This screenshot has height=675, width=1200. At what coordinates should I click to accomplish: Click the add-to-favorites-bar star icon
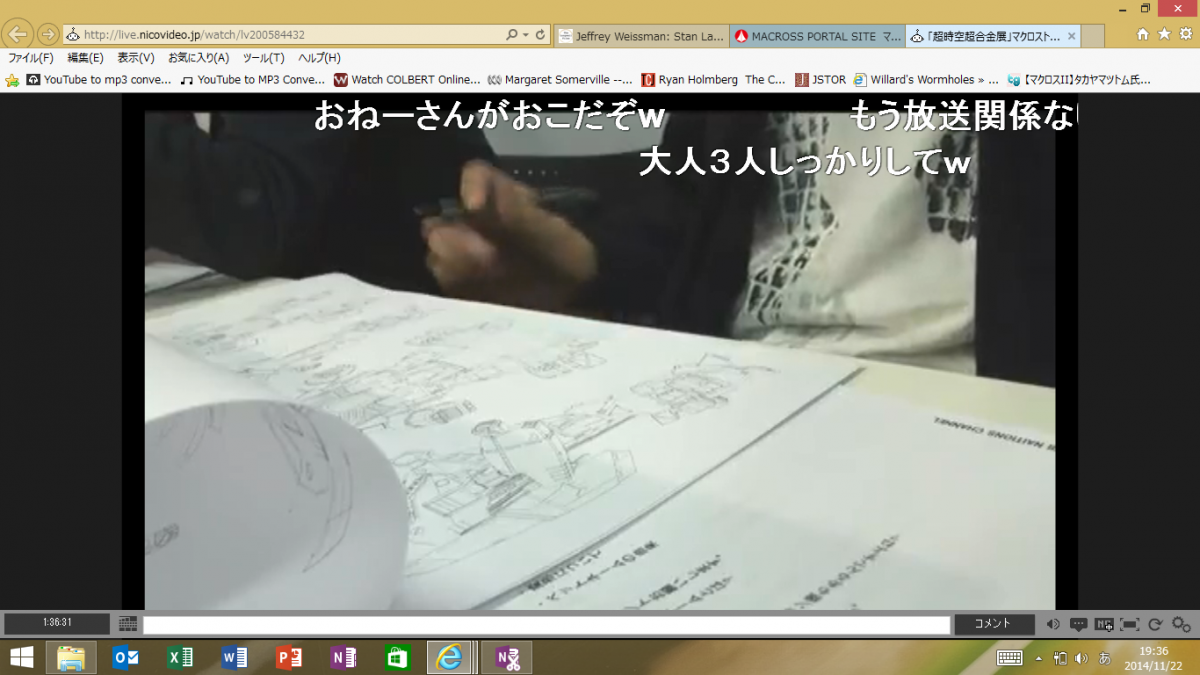tap(12, 80)
